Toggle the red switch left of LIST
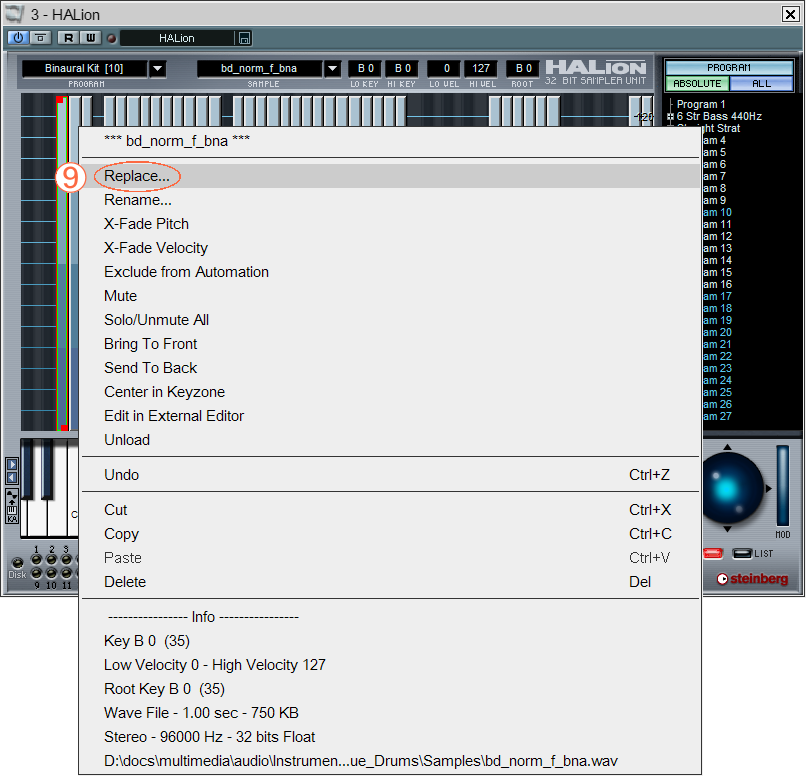Image resolution: width=806 pixels, height=776 pixels. click(713, 553)
